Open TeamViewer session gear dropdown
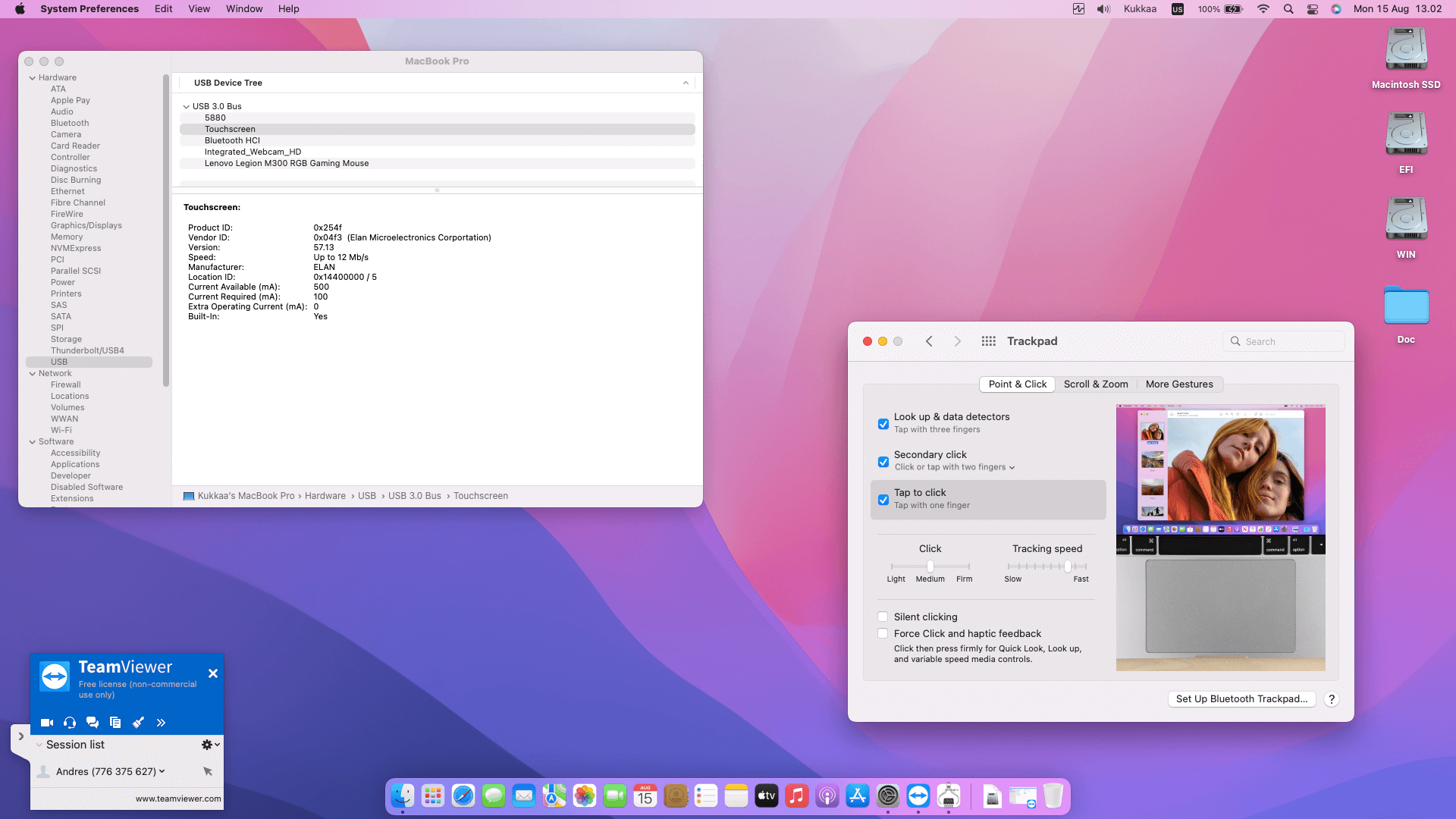1456x819 pixels. click(x=210, y=745)
